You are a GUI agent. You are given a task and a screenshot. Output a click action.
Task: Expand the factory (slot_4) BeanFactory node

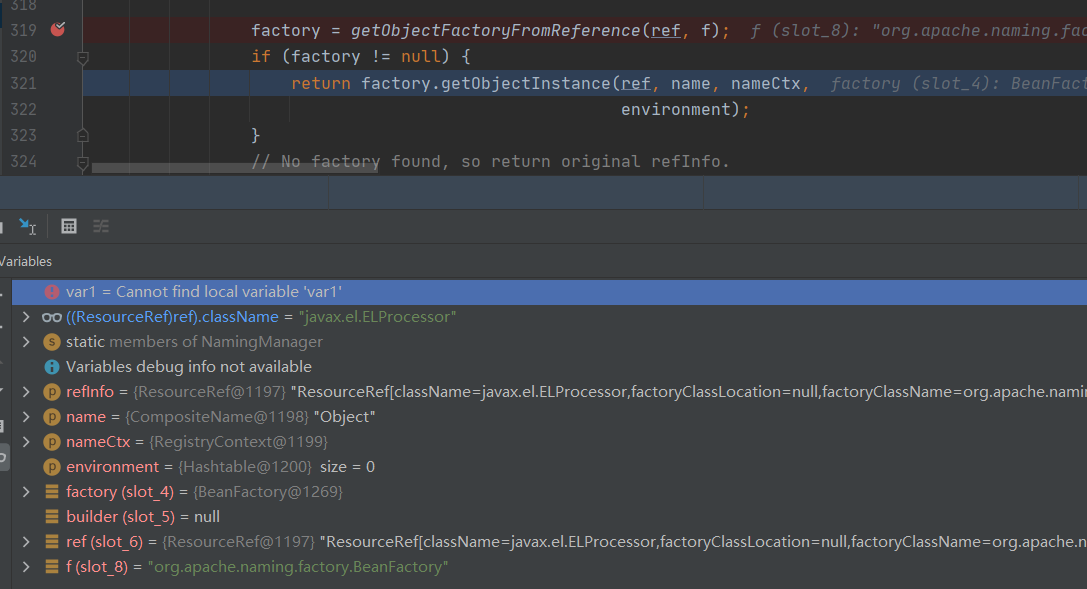pos(26,492)
